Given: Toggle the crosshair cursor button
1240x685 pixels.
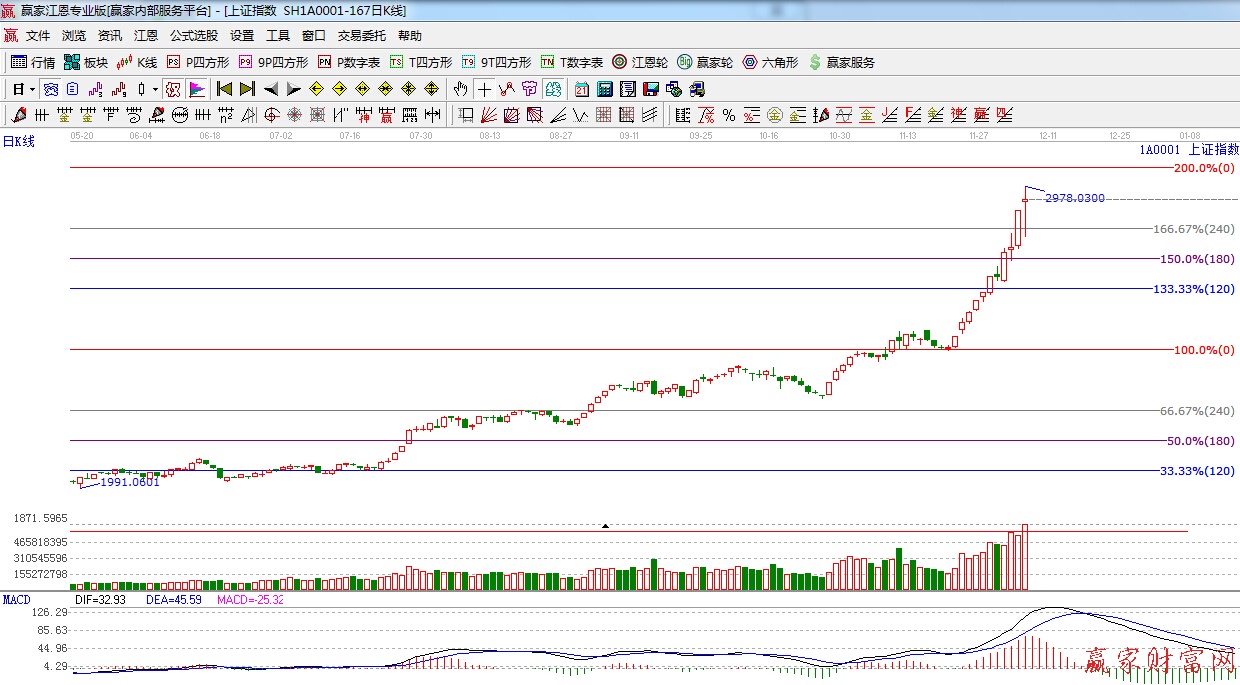Looking at the screenshot, I should [484, 89].
